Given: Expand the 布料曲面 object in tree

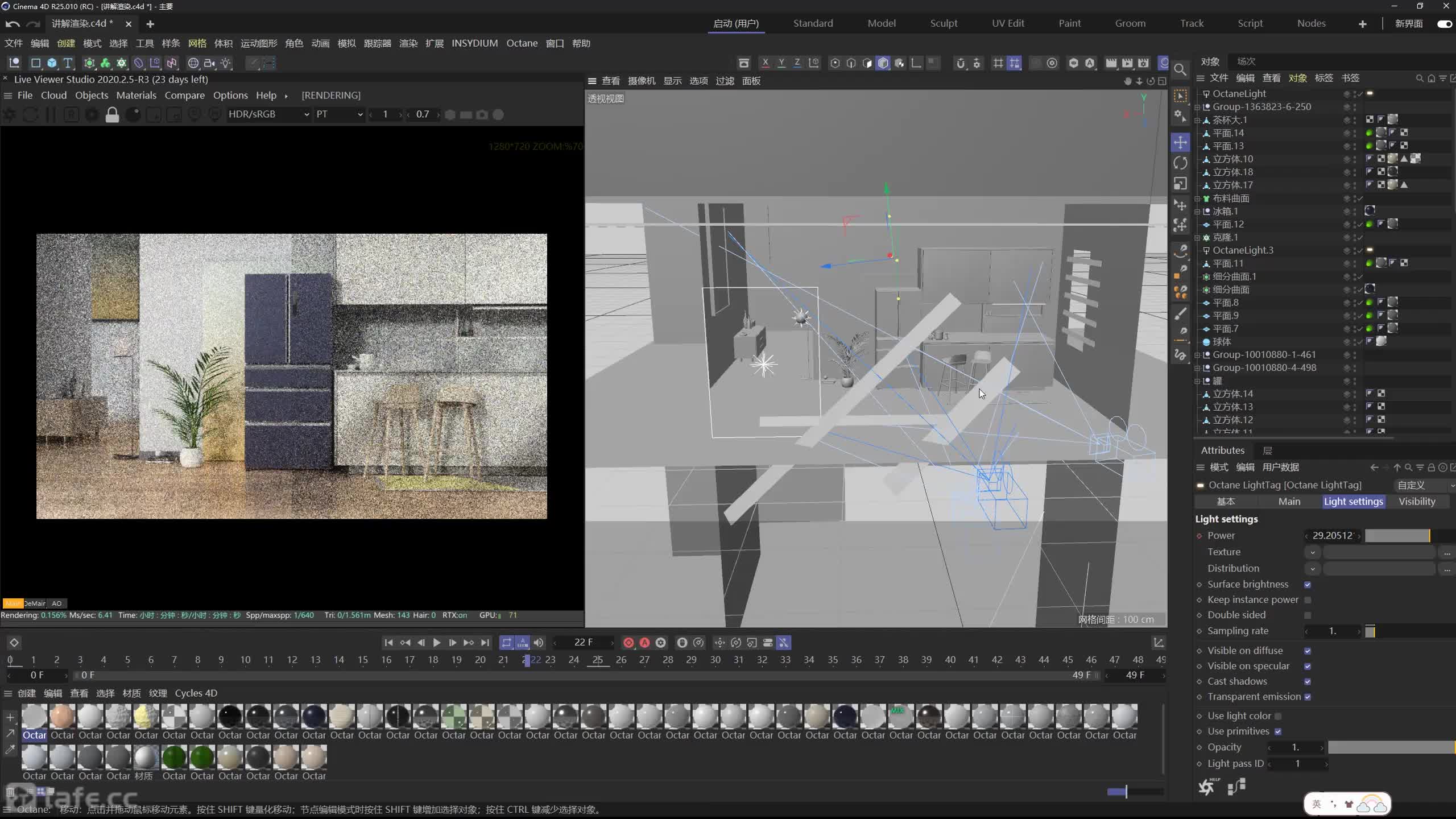Looking at the screenshot, I should (x=1197, y=198).
